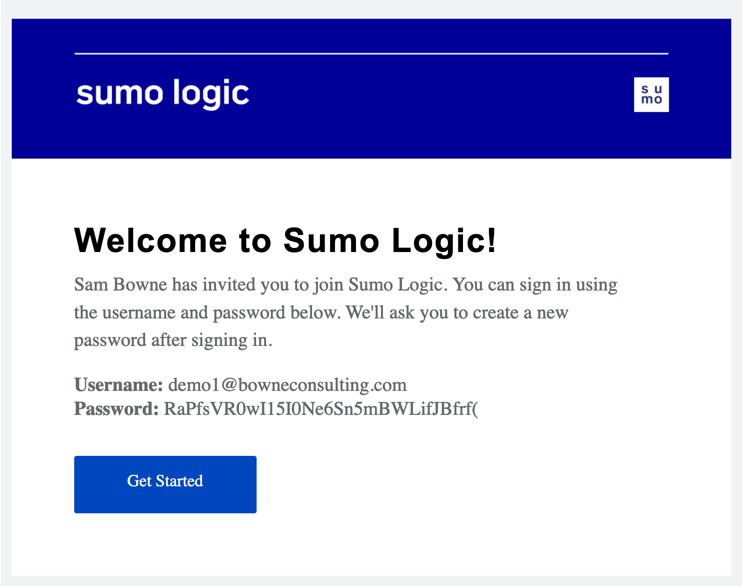The image size is (752, 586).
Task: Click "Sumo Logic!" in the bold heading
Action: pos(390,241)
